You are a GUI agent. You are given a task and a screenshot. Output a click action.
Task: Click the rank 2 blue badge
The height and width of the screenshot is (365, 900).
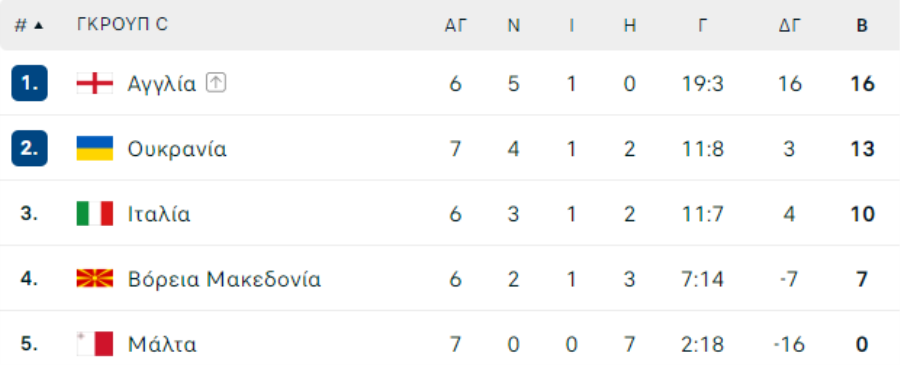coord(29,148)
